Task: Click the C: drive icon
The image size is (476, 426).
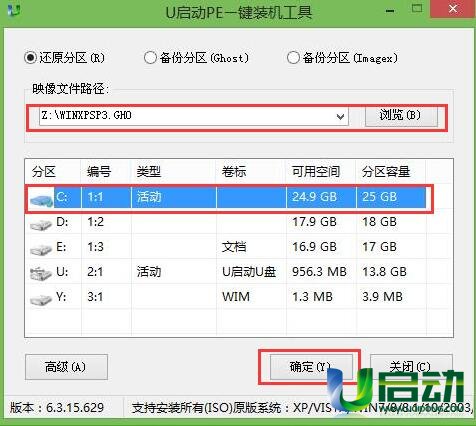Action: coord(41,199)
